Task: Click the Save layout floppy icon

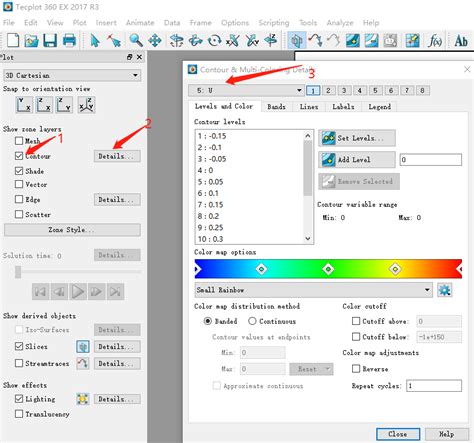Action: tap(50, 41)
